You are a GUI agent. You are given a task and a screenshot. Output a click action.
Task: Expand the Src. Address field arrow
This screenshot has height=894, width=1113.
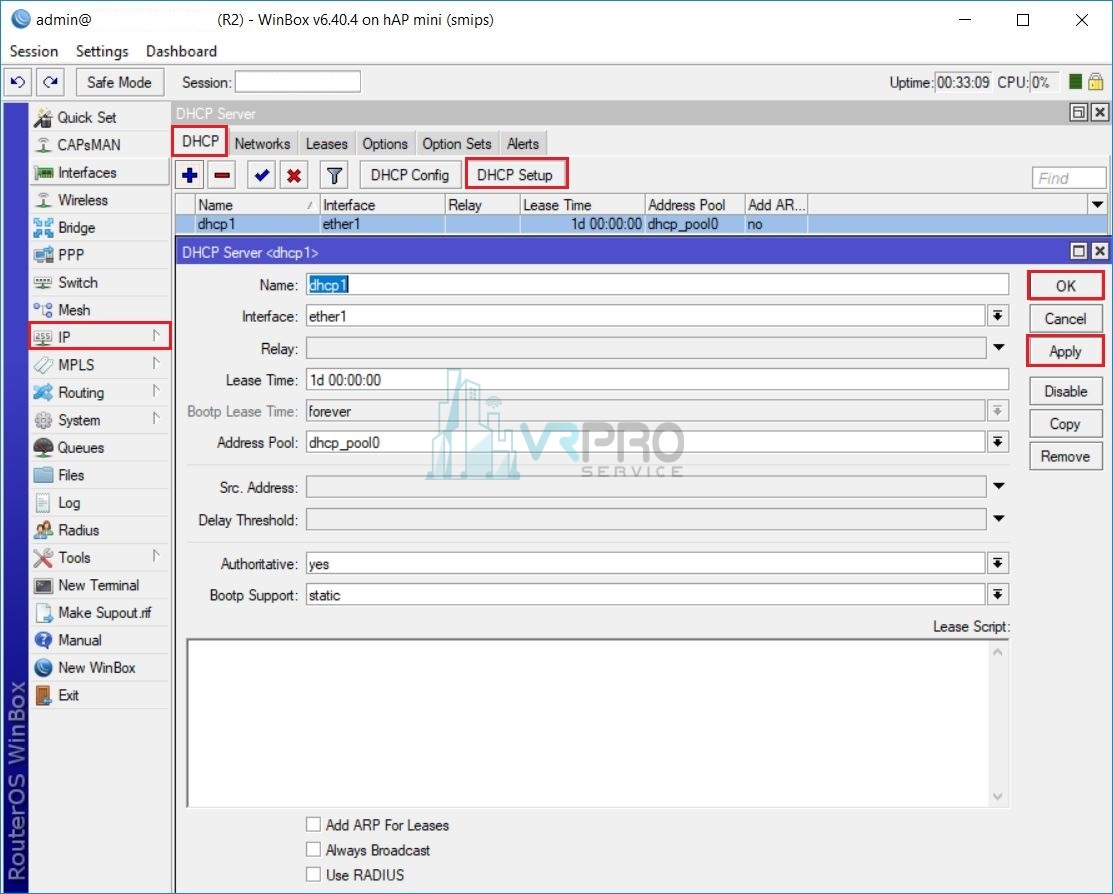tap(998, 486)
